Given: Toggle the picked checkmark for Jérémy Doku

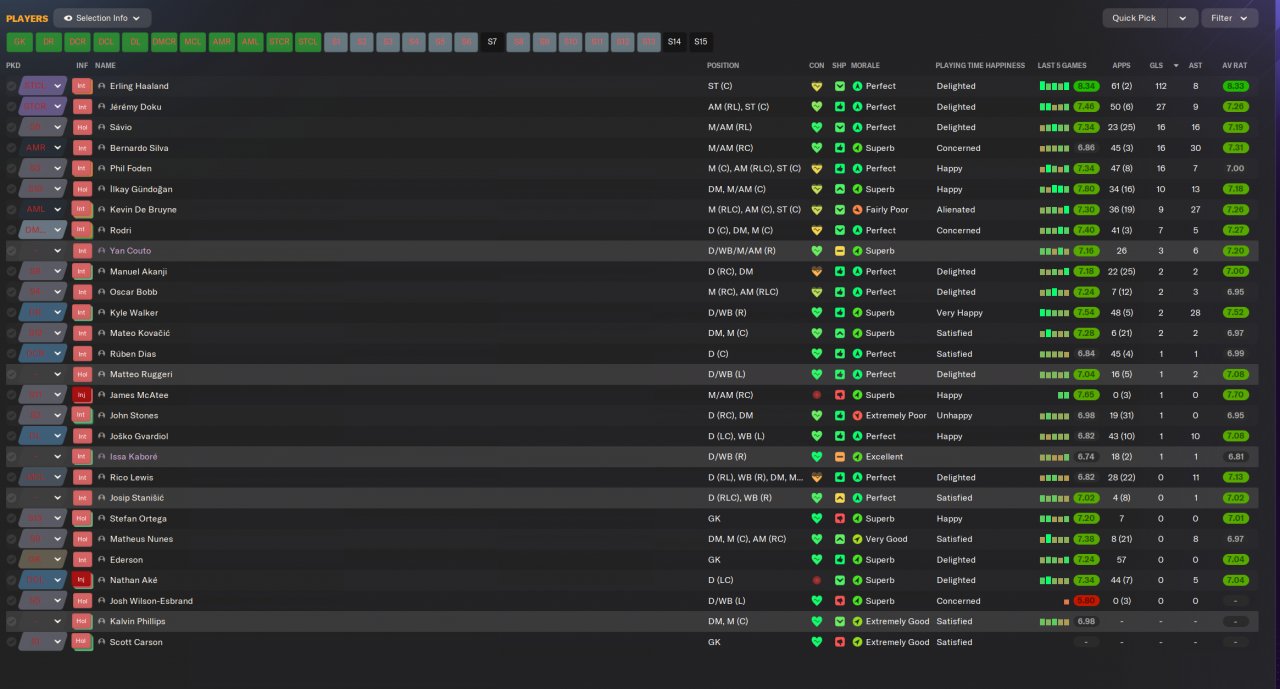Looking at the screenshot, I should tap(12, 107).
